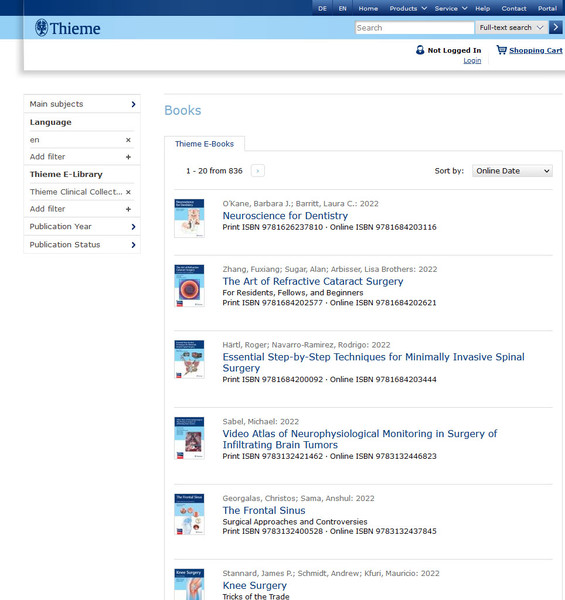
Task: Click the Login link
Action: [x=472, y=60]
